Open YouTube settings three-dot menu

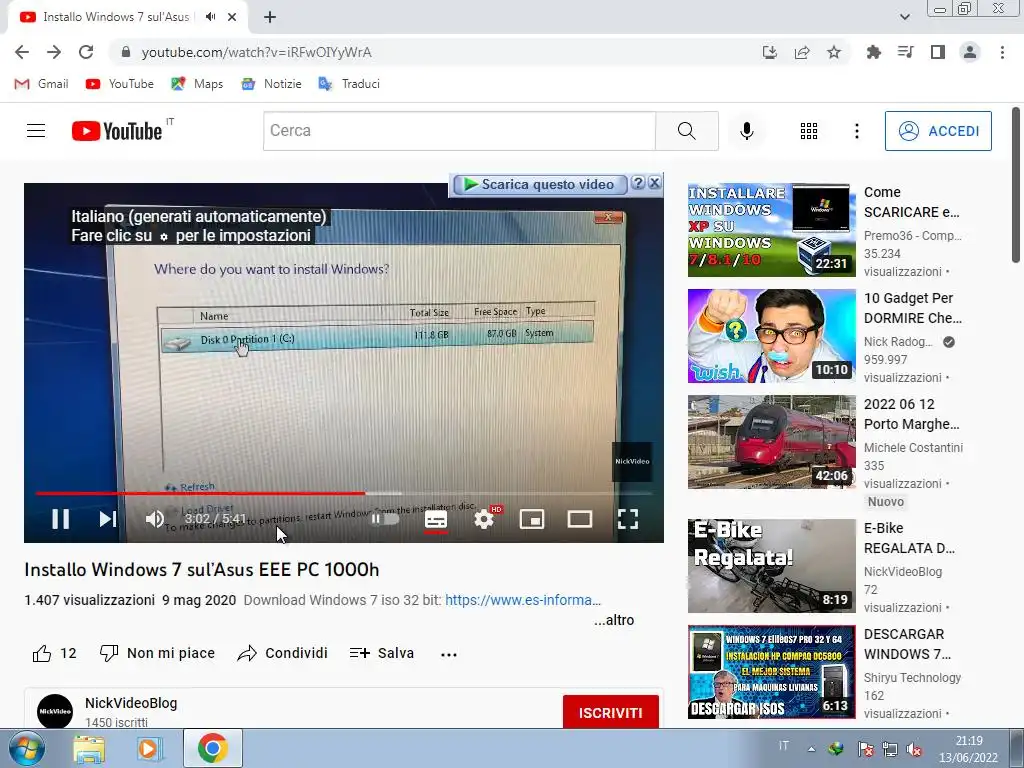point(857,131)
